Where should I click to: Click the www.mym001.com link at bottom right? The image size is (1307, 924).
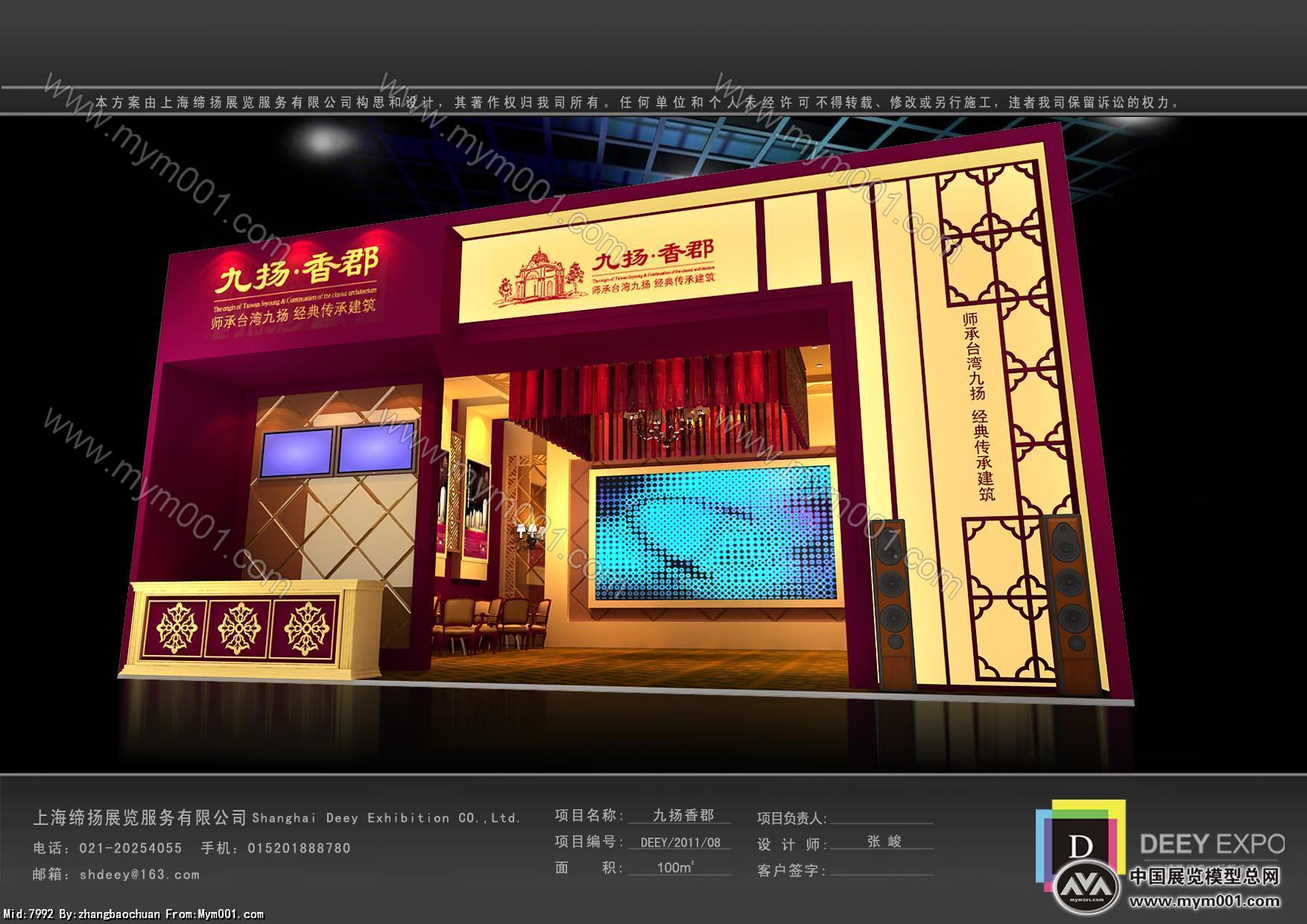pyautogui.click(x=1204, y=901)
